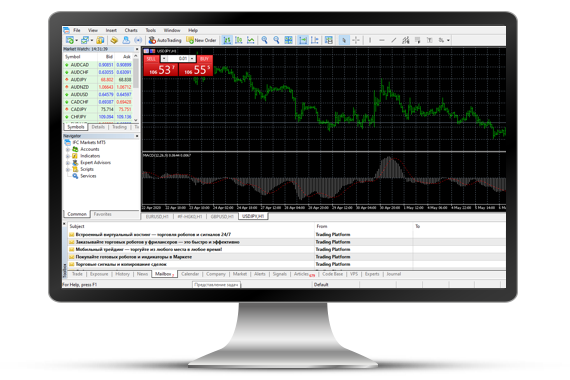Select the equidistant channel tool

(x=406, y=40)
